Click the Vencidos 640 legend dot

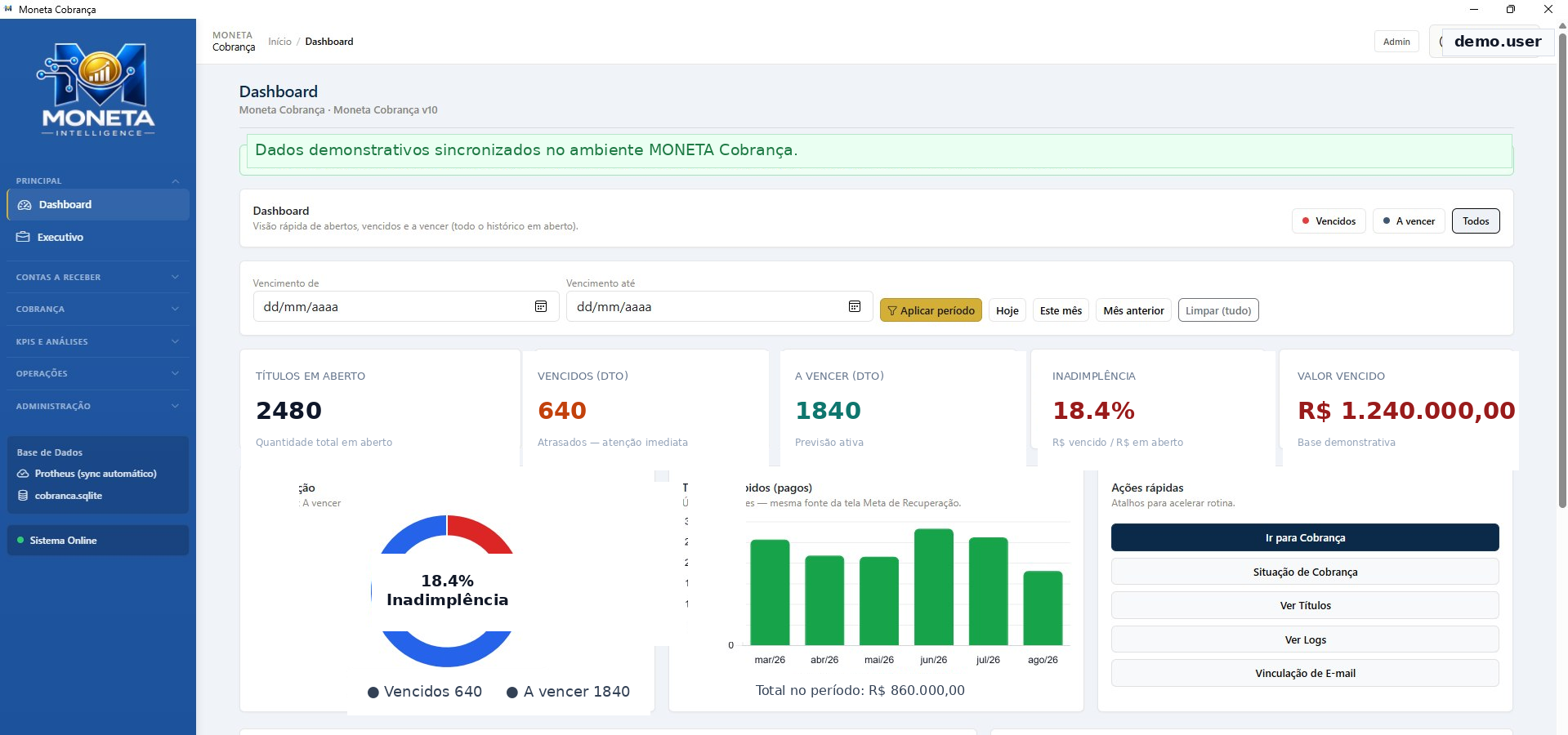[x=373, y=693]
